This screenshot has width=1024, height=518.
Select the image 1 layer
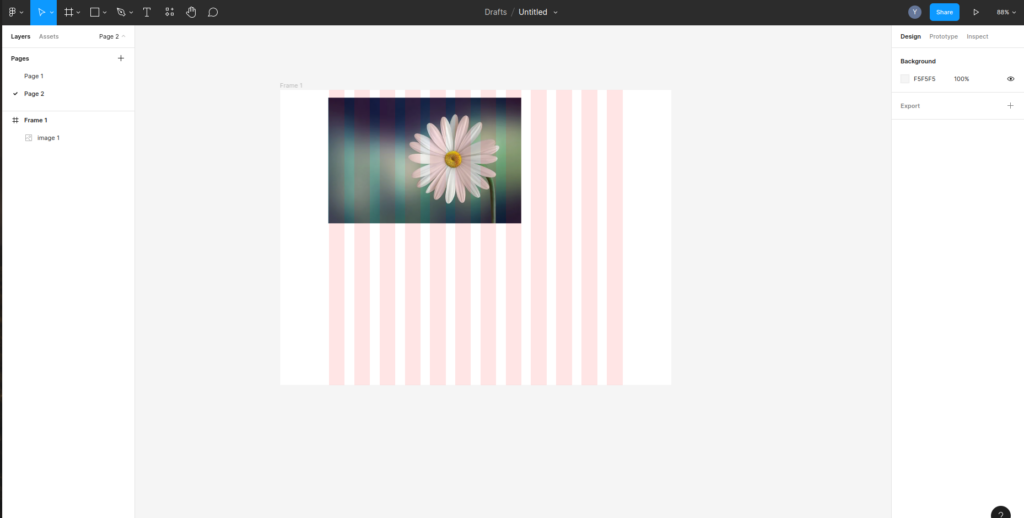[48, 138]
